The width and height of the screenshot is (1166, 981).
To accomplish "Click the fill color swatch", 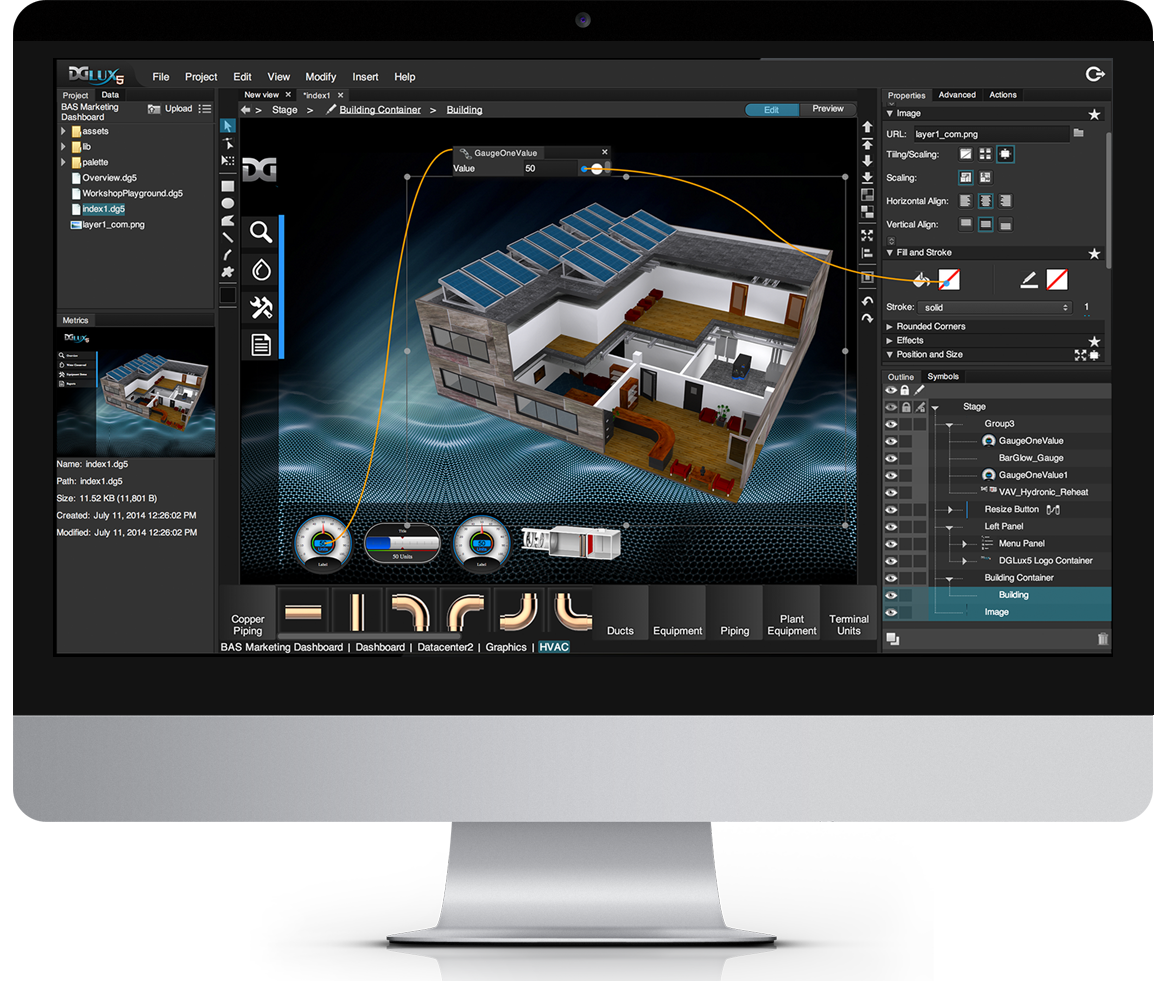I will 948,280.
